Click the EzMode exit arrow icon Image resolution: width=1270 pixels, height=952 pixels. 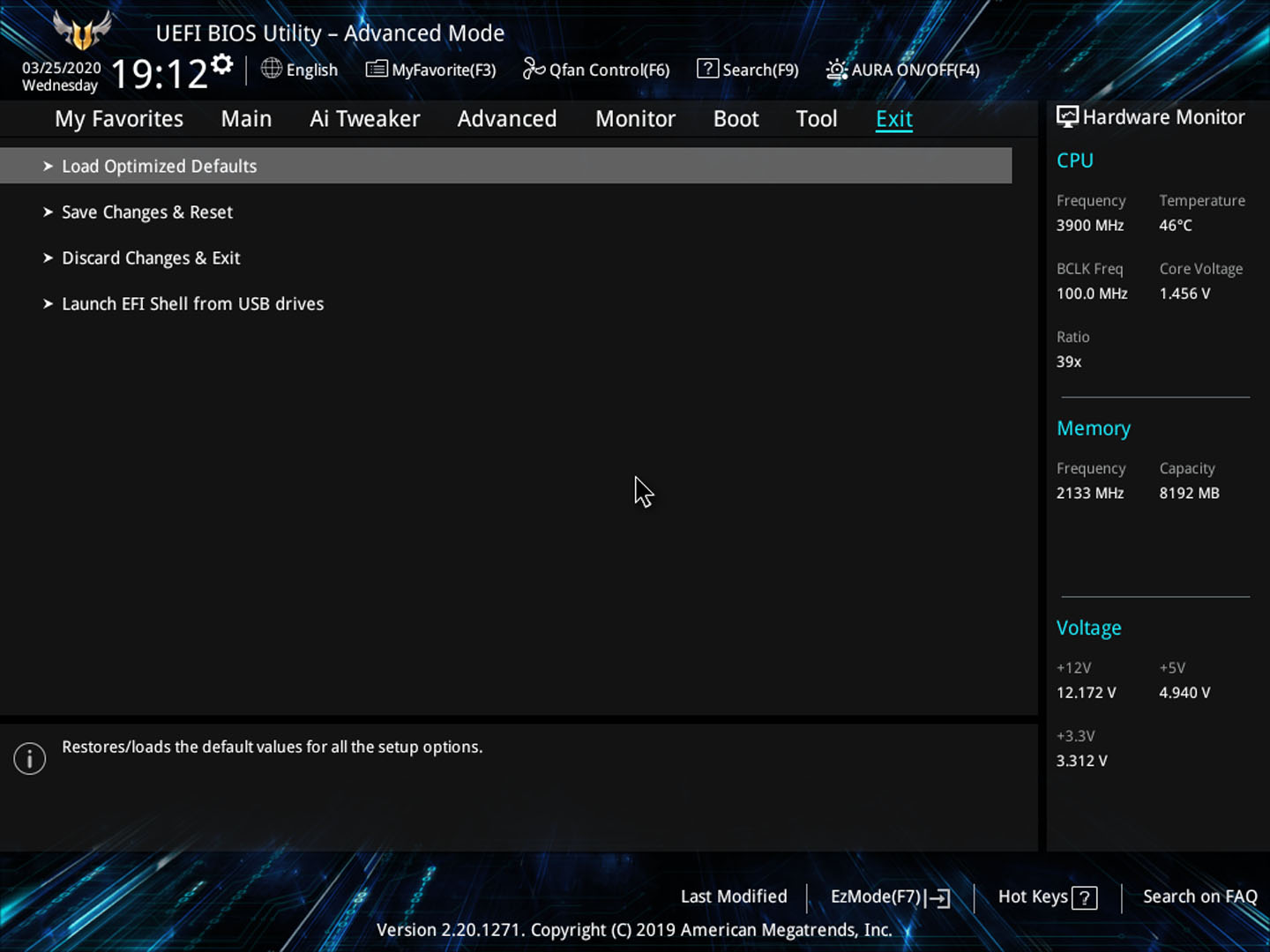[939, 898]
